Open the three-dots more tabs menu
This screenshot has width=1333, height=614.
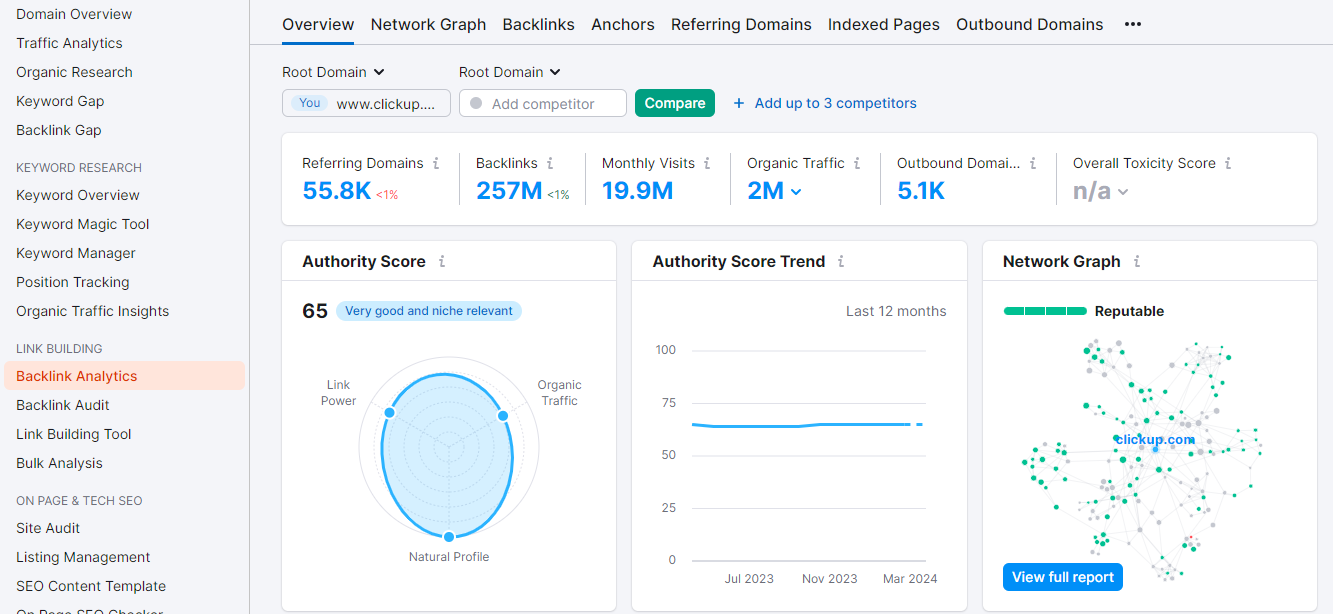(x=1133, y=24)
